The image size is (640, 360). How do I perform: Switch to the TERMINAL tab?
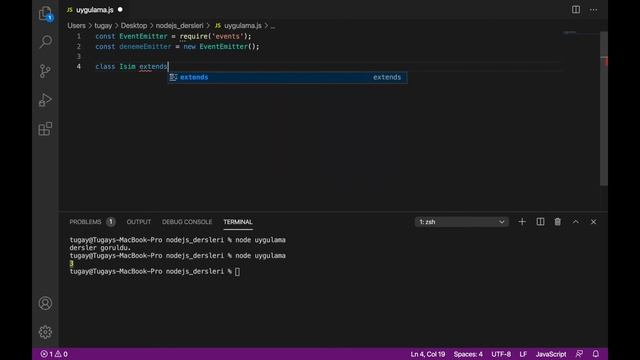pyautogui.click(x=238, y=222)
